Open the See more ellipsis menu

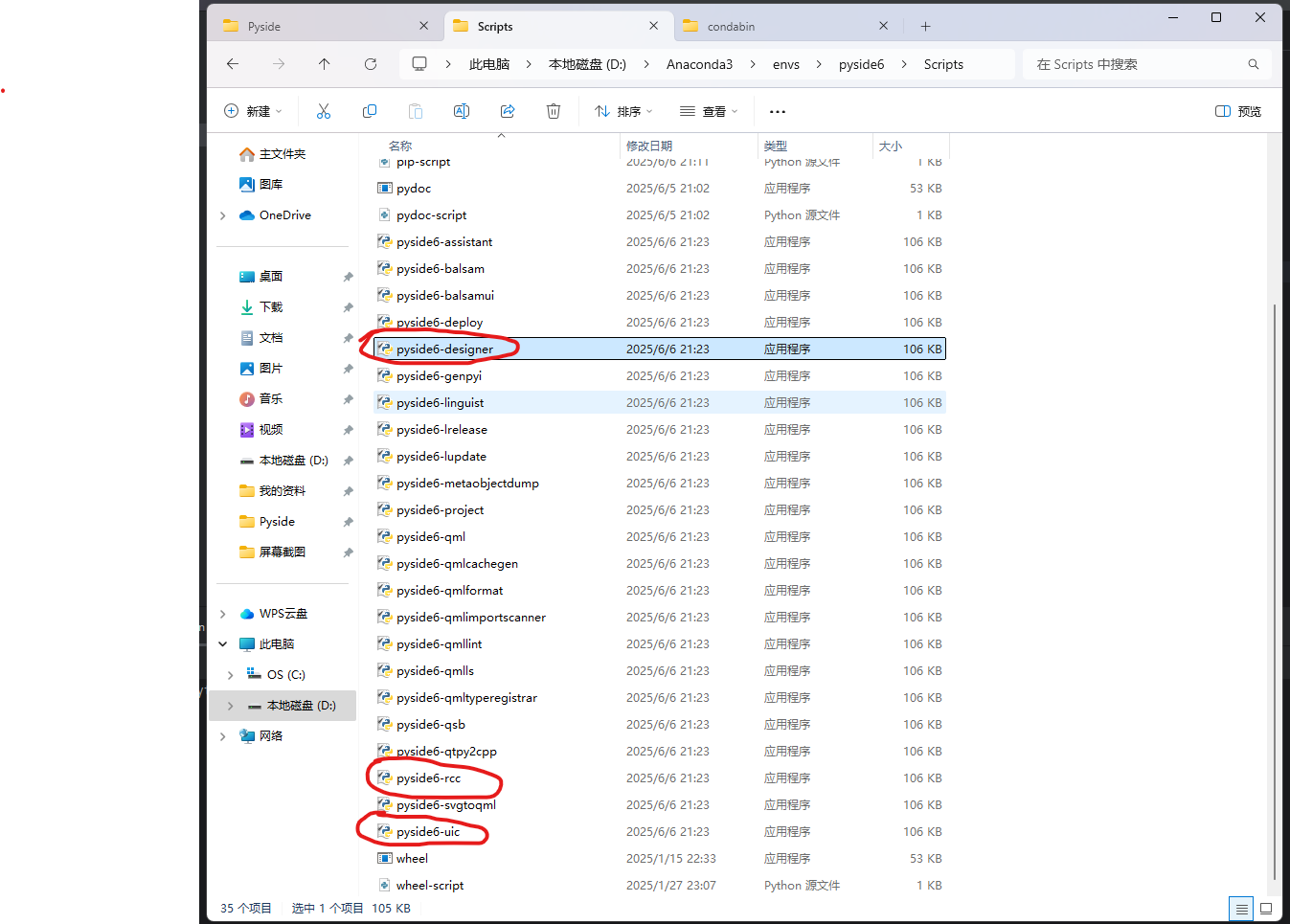click(x=778, y=111)
